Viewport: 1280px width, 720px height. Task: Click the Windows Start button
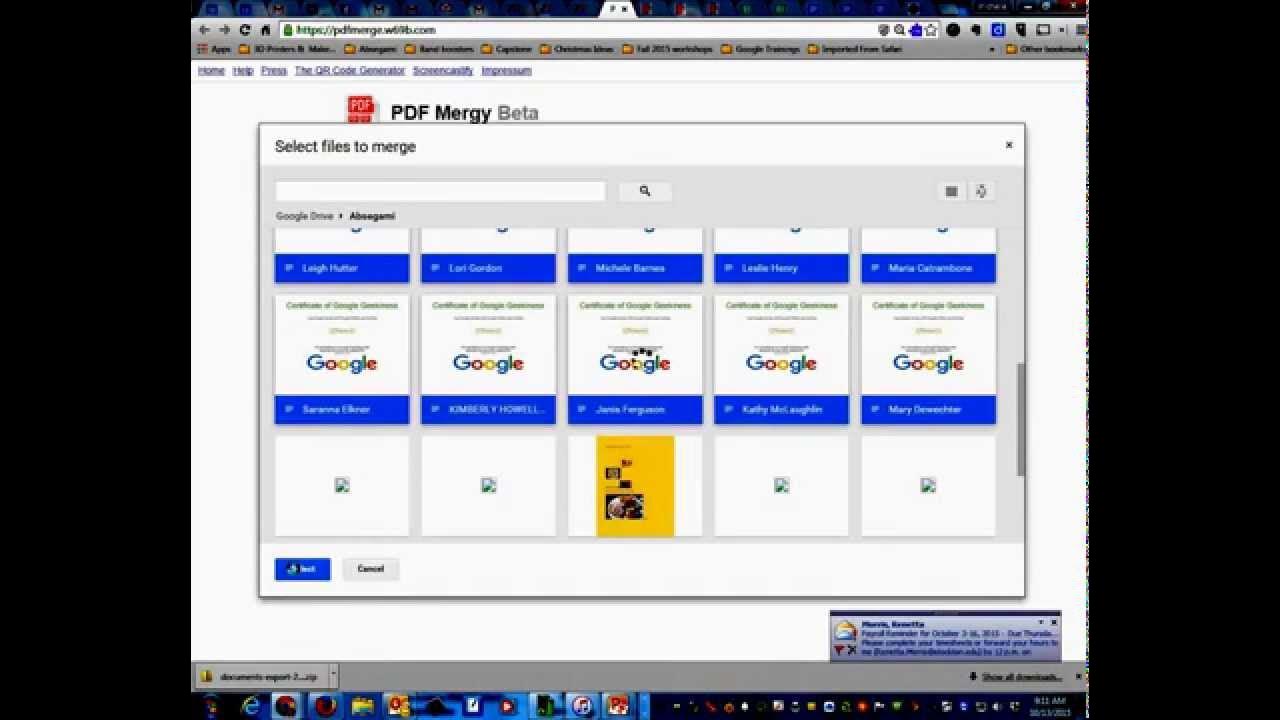pyautogui.click(x=211, y=706)
